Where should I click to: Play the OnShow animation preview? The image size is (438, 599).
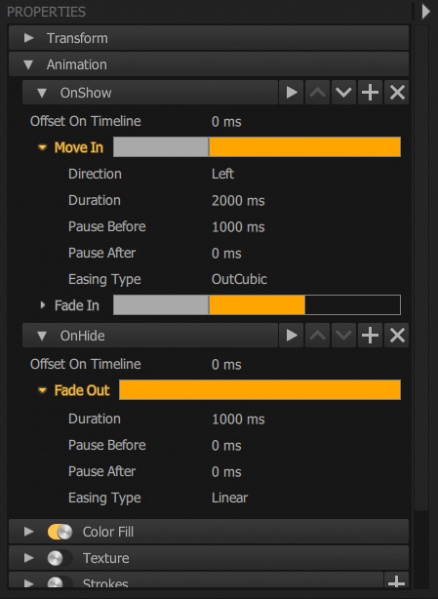(291, 92)
